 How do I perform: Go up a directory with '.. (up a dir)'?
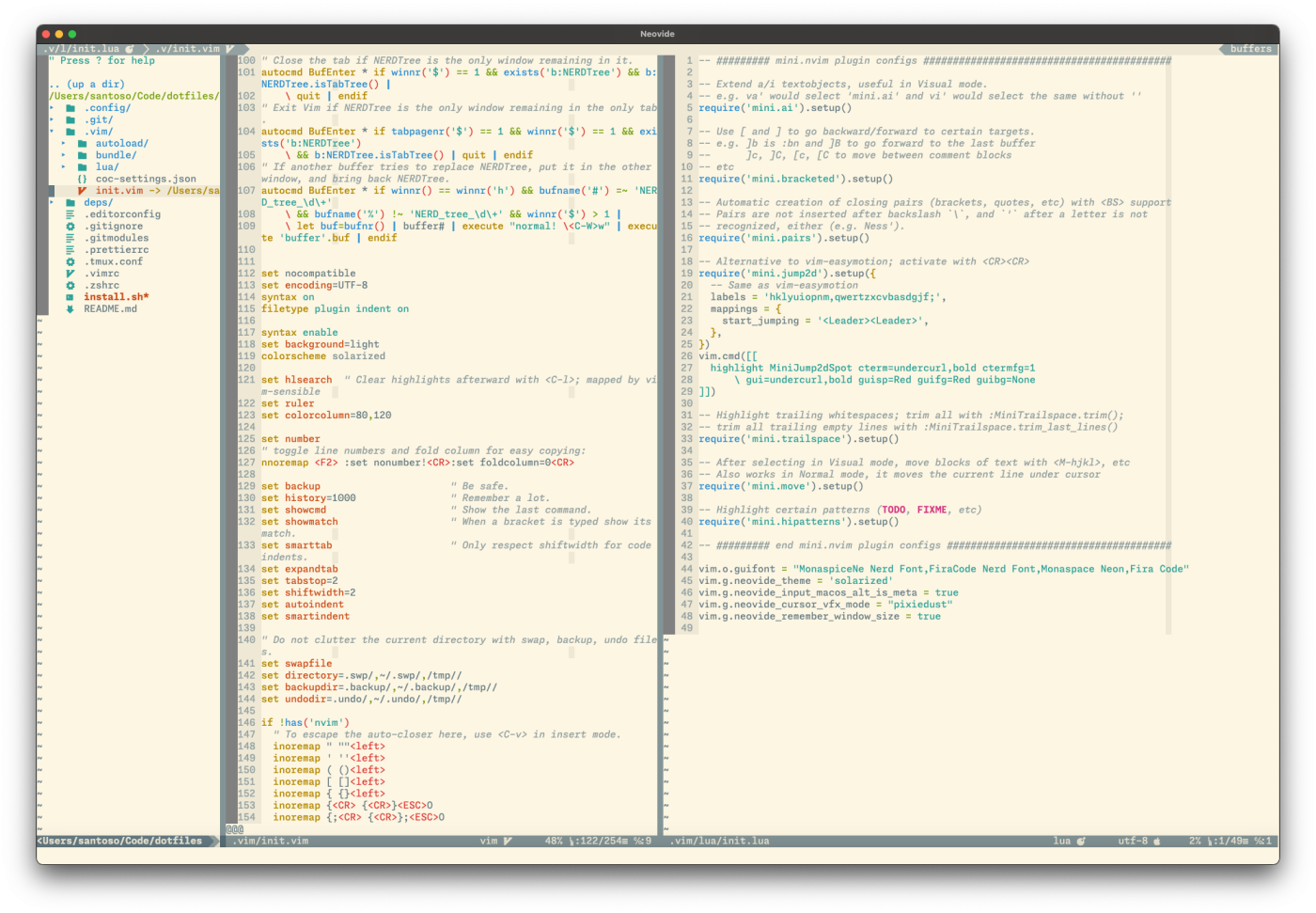86,85
